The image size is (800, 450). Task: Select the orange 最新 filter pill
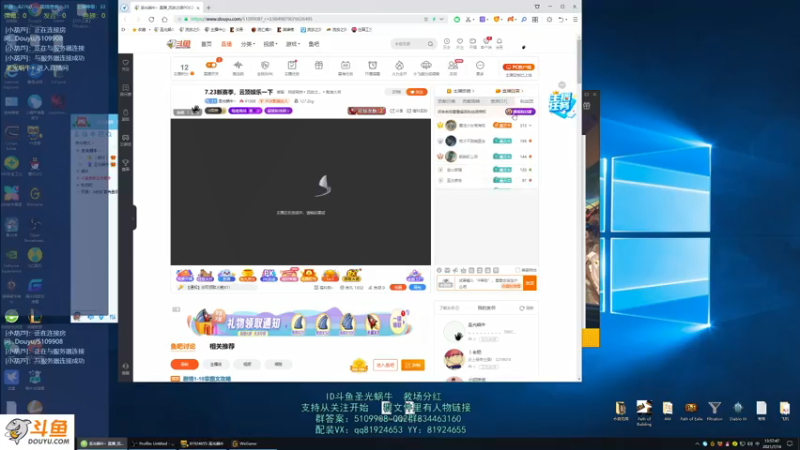(x=184, y=364)
